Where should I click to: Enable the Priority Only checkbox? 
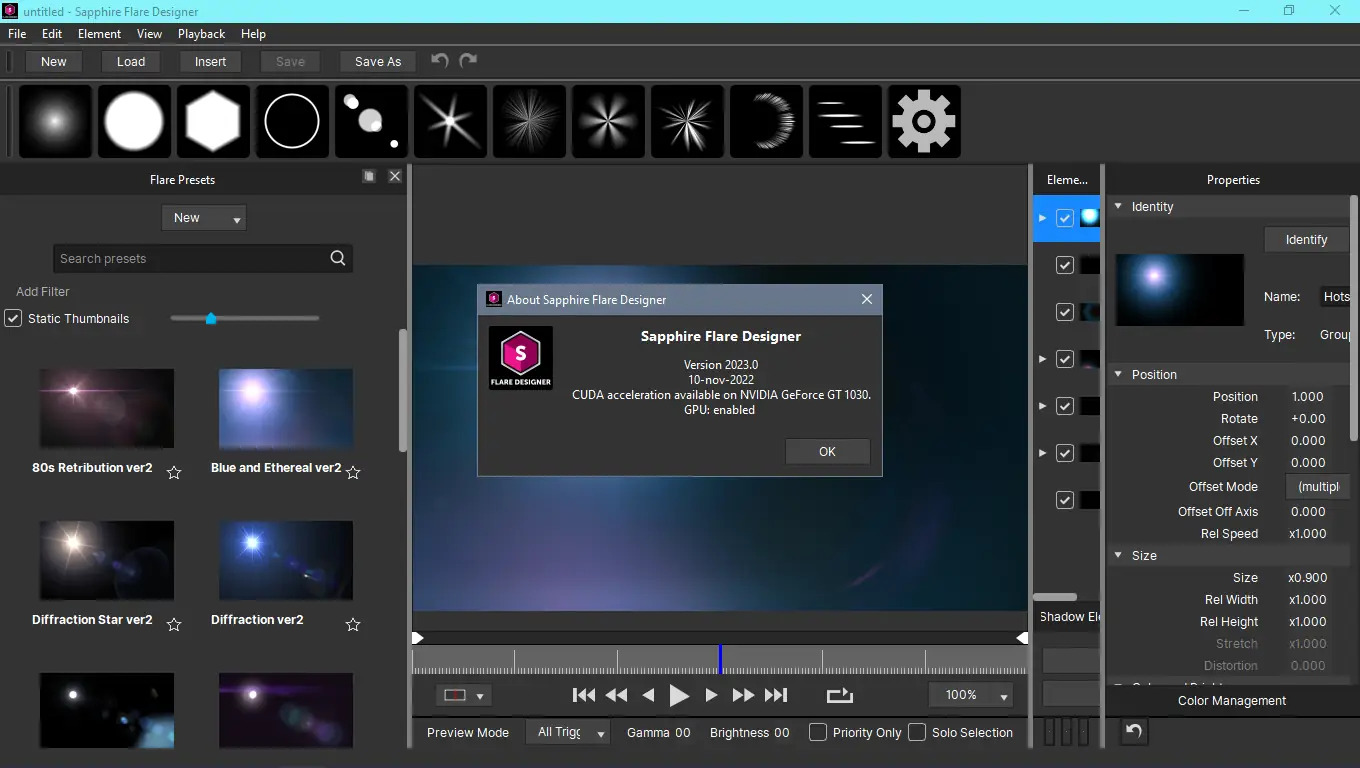click(818, 732)
